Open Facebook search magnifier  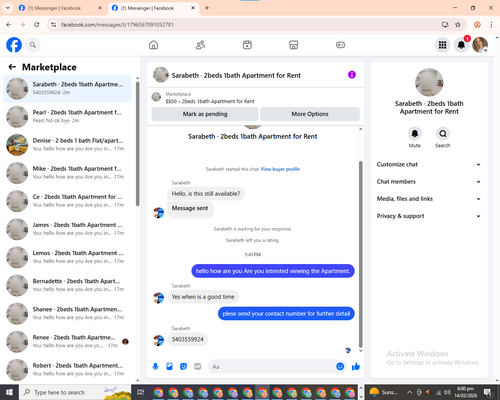pyautogui.click(x=33, y=45)
